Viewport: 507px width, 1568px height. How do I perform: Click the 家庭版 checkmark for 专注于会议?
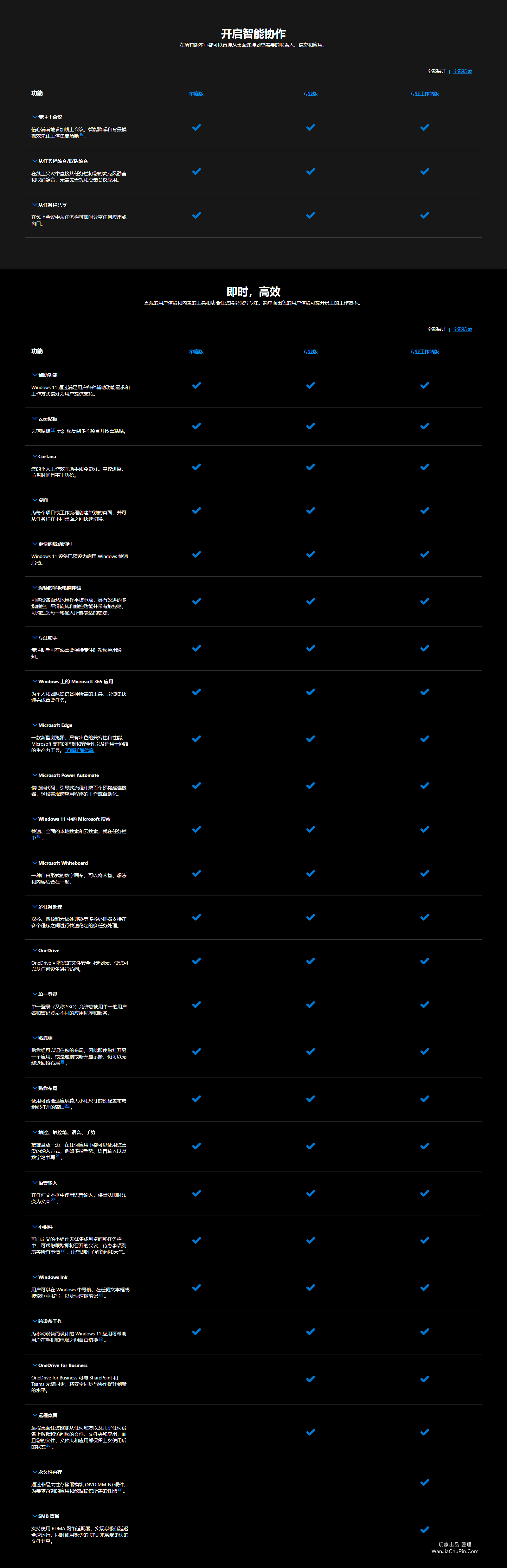(x=196, y=127)
